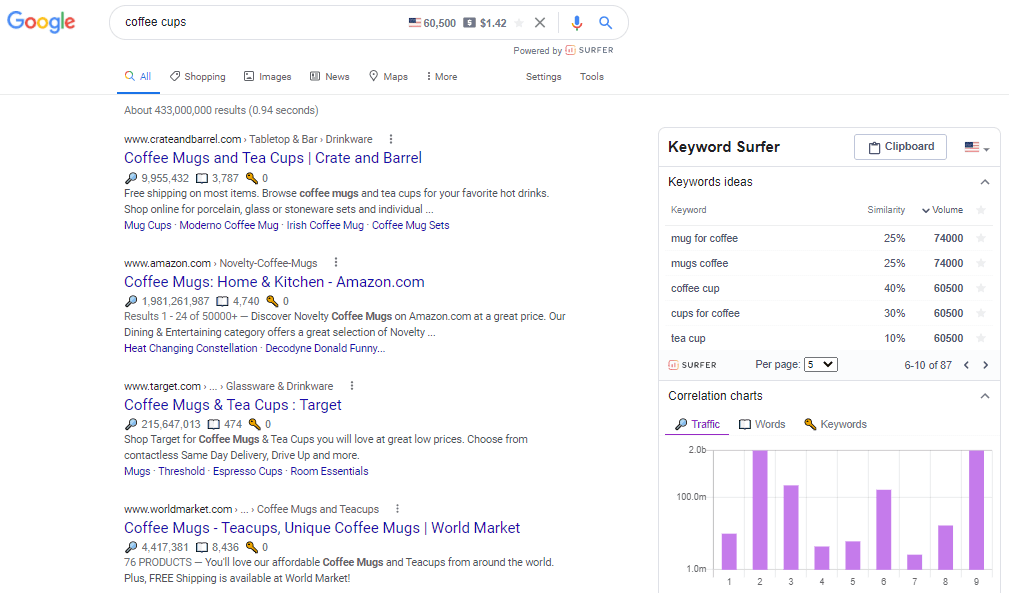Open the Espresso Cups sitelink
Image resolution: width=1009 pixels, height=593 pixels.
pyautogui.click(x=248, y=471)
